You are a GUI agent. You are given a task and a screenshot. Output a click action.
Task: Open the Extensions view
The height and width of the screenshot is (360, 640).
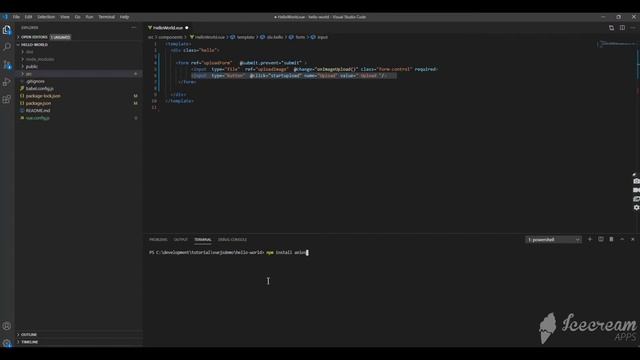pos(7,99)
